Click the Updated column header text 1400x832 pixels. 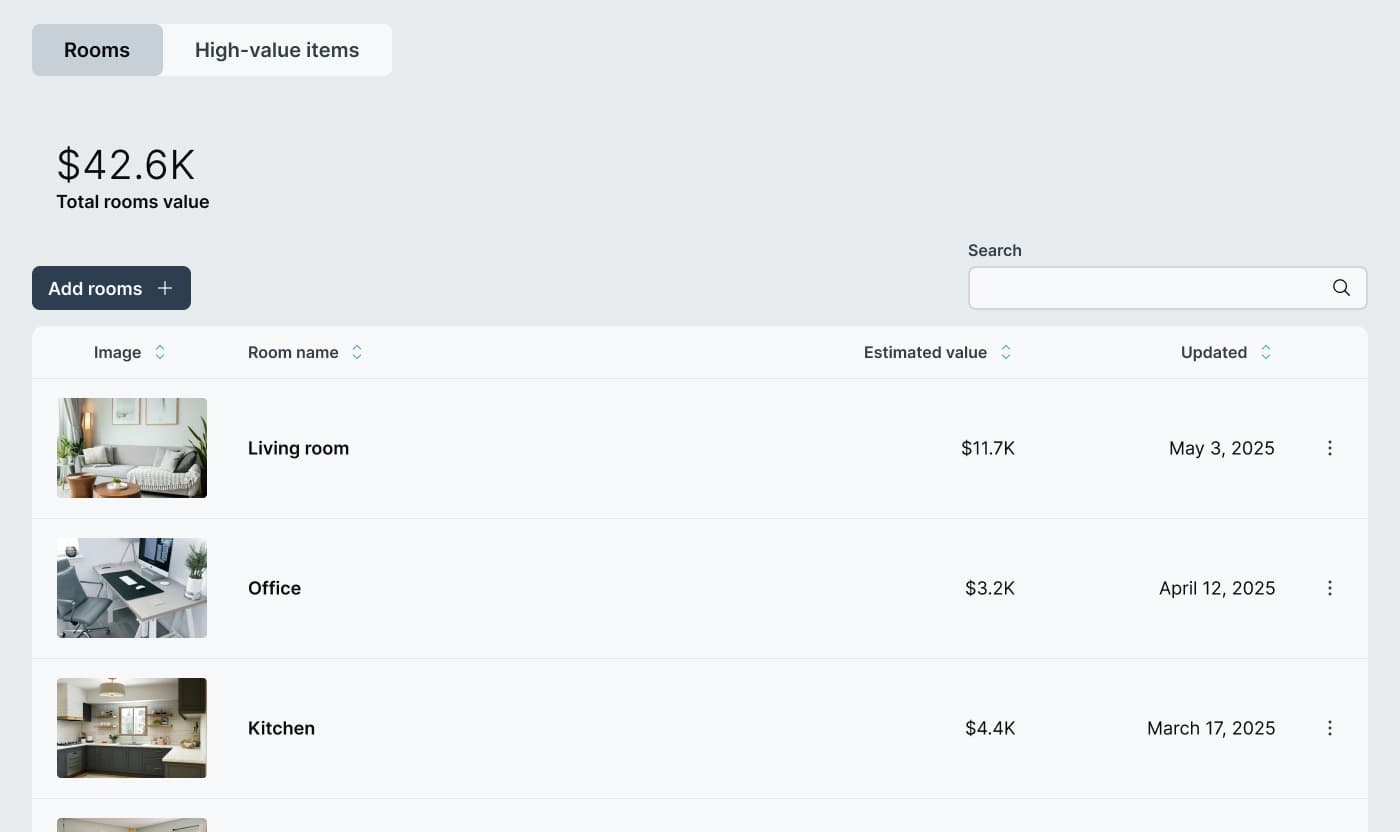[1214, 352]
